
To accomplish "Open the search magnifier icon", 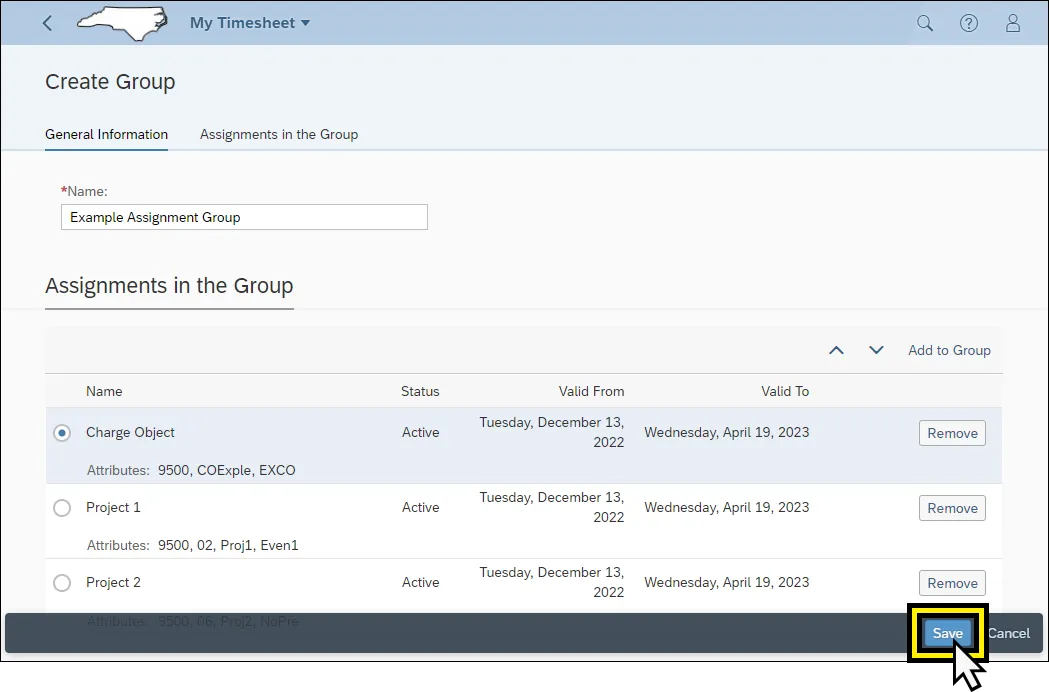I will click(x=925, y=23).
